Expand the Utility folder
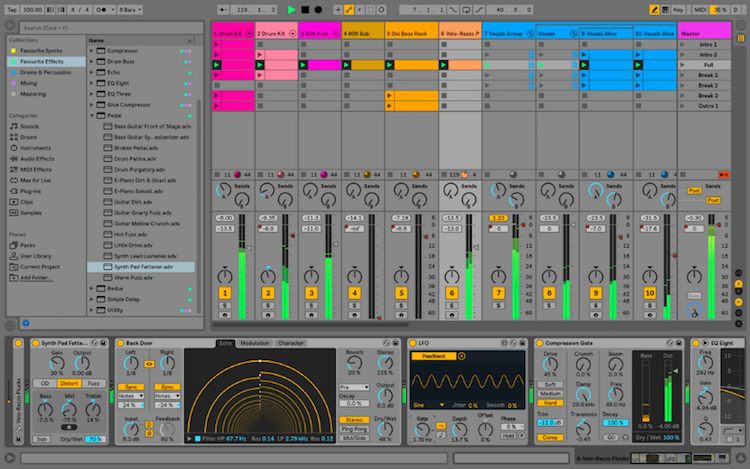This screenshot has height=469, width=750. [92, 310]
